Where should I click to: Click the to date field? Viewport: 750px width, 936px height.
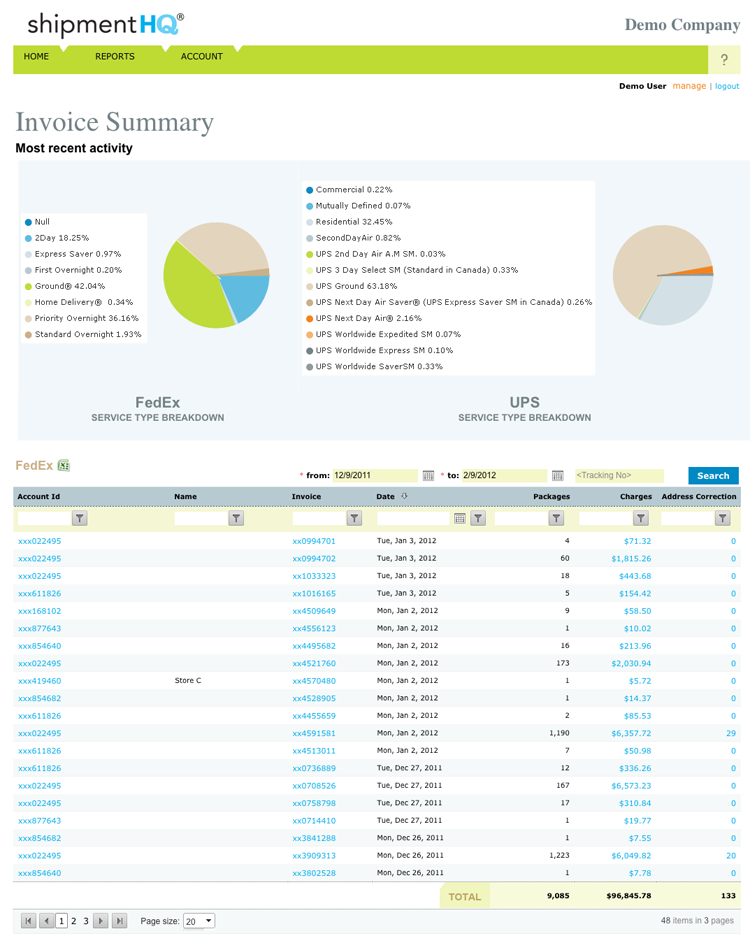[x=505, y=476]
